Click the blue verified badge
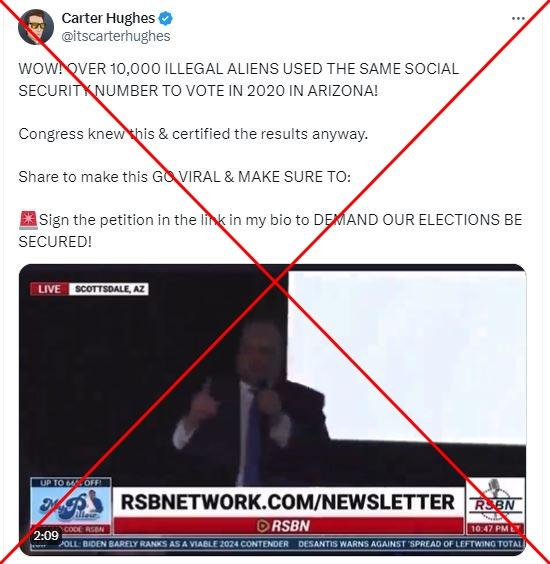Image resolution: width=550 pixels, height=564 pixels. (x=165, y=18)
